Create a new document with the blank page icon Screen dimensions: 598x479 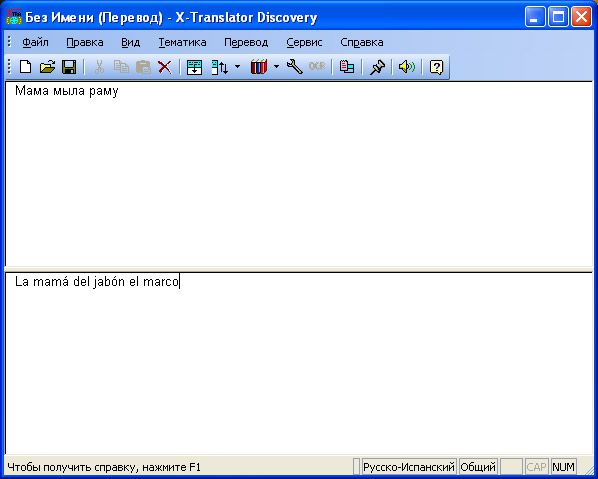[x=26, y=67]
